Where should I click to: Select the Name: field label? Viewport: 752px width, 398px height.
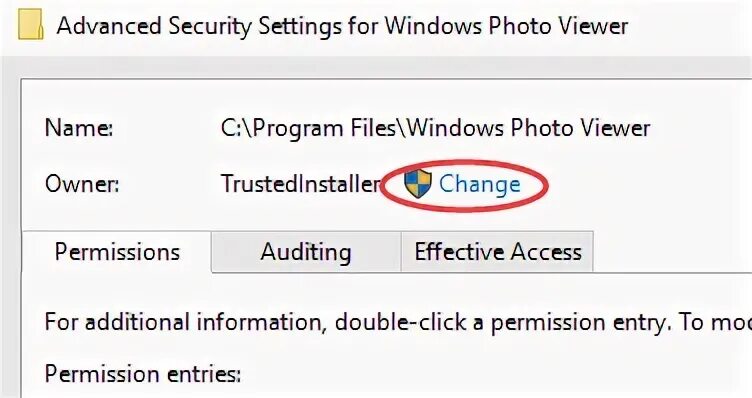pyautogui.click(x=79, y=129)
